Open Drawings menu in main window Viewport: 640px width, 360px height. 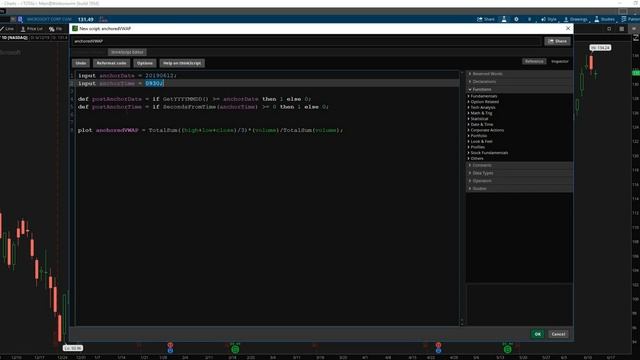pos(576,19)
